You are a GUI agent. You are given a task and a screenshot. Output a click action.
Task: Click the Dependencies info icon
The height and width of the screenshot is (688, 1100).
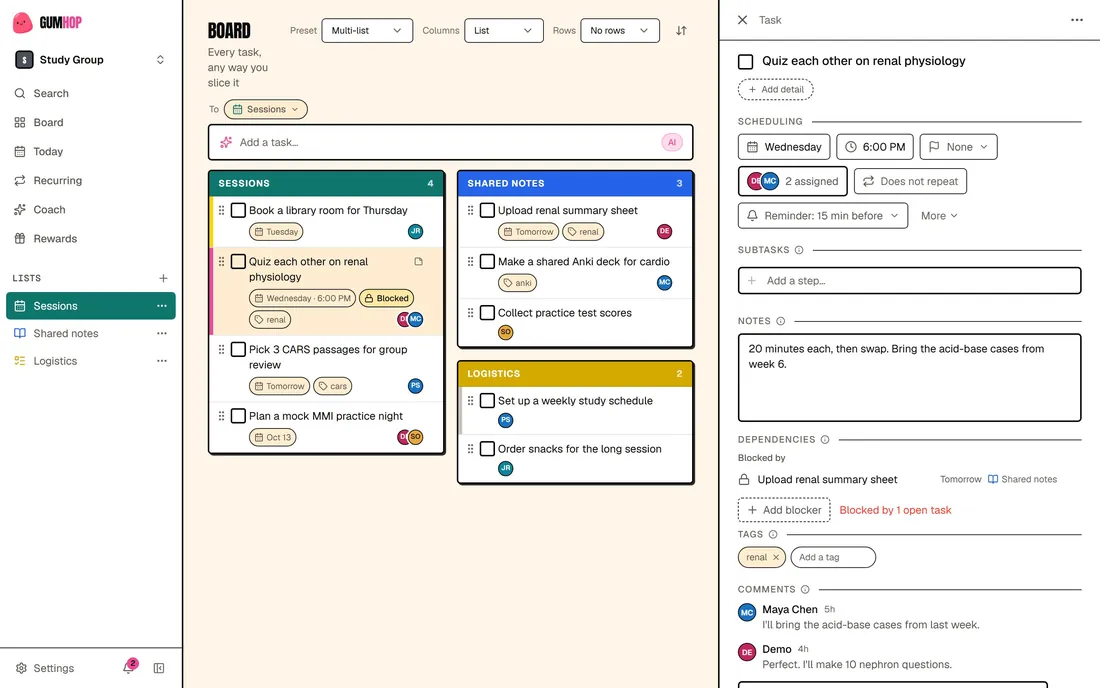pos(825,440)
